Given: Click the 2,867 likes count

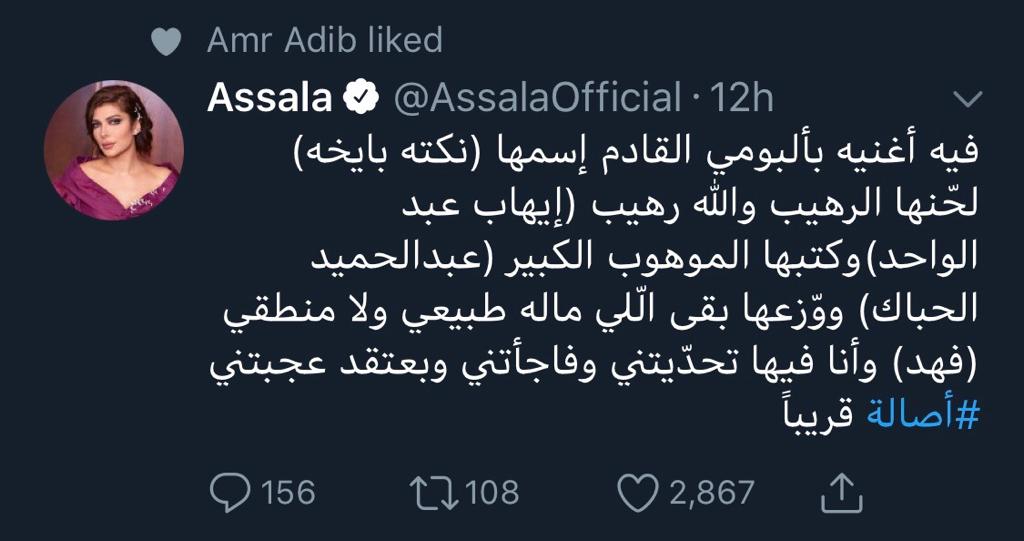Looking at the screenshot, I should click(711, 493).
